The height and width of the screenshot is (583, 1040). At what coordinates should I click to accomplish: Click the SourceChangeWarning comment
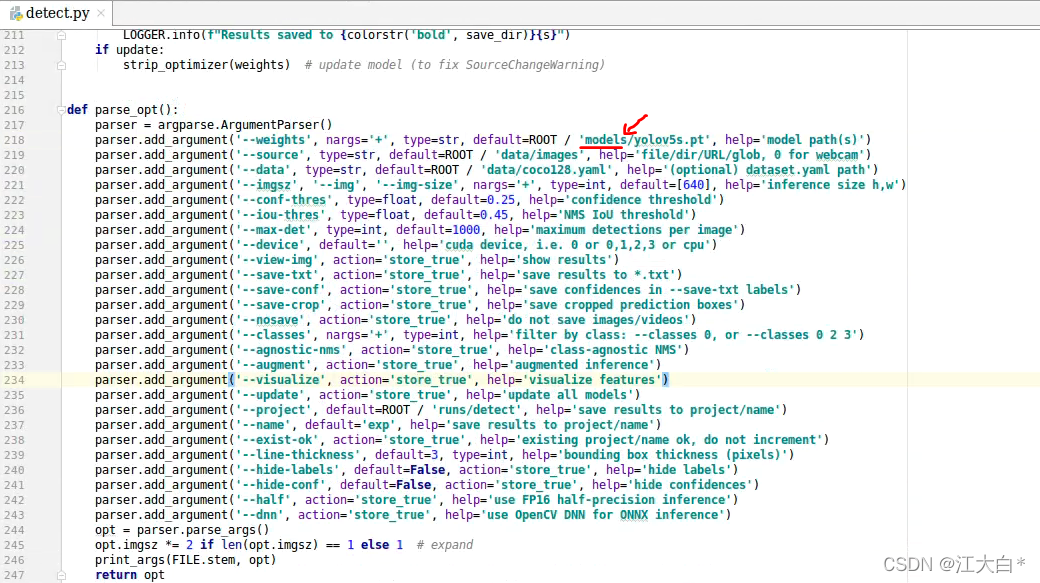[x=455, y=65]
